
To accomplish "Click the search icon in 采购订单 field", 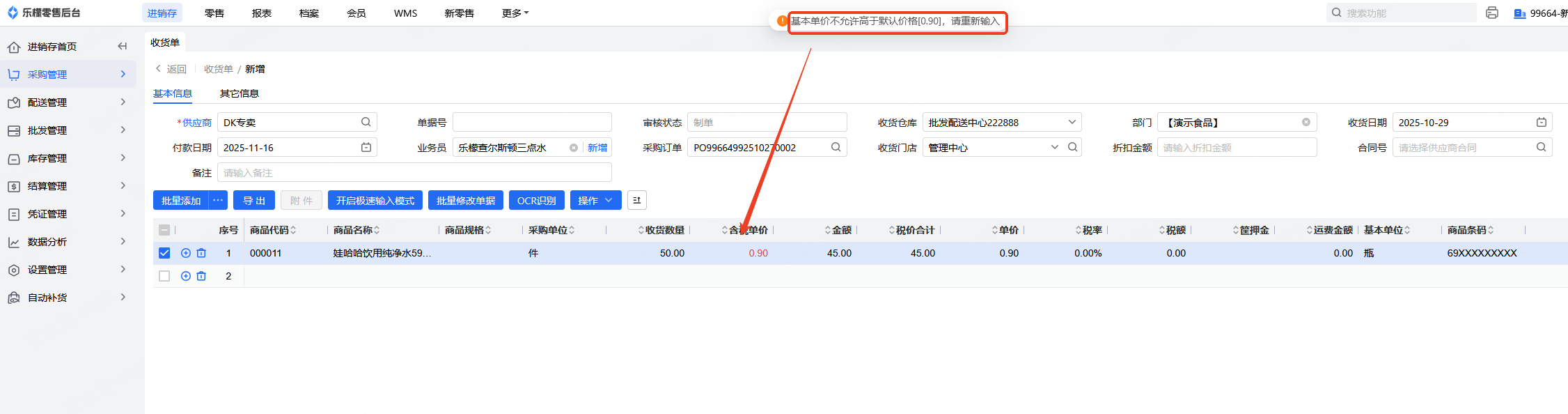I will [836, 147].
